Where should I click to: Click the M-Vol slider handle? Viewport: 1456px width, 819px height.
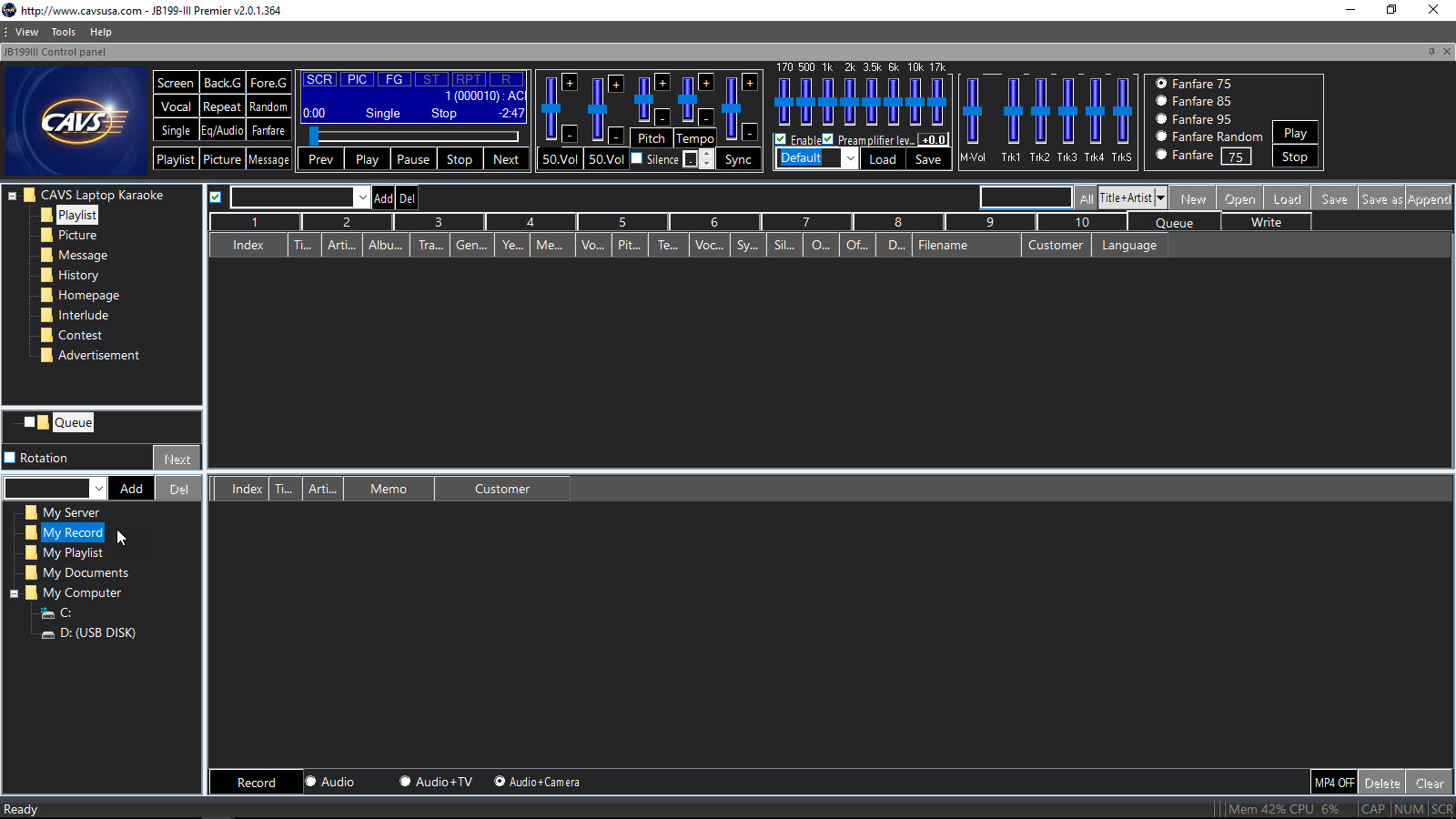(972, 111)
